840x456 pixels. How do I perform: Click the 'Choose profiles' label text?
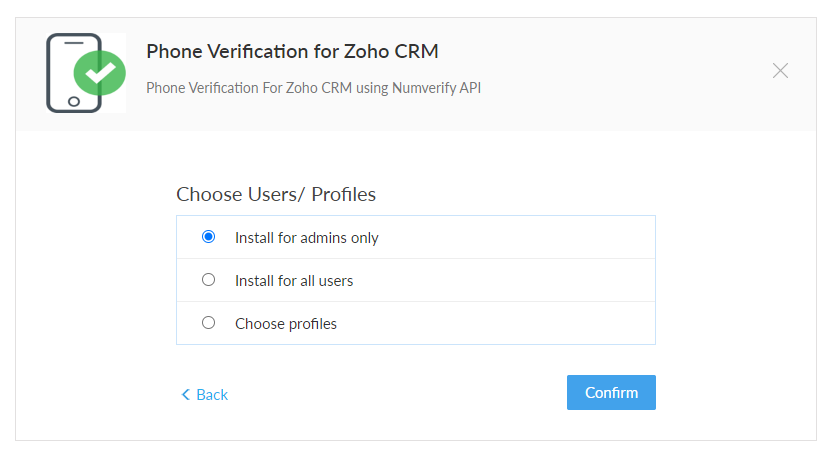point(286,324)
